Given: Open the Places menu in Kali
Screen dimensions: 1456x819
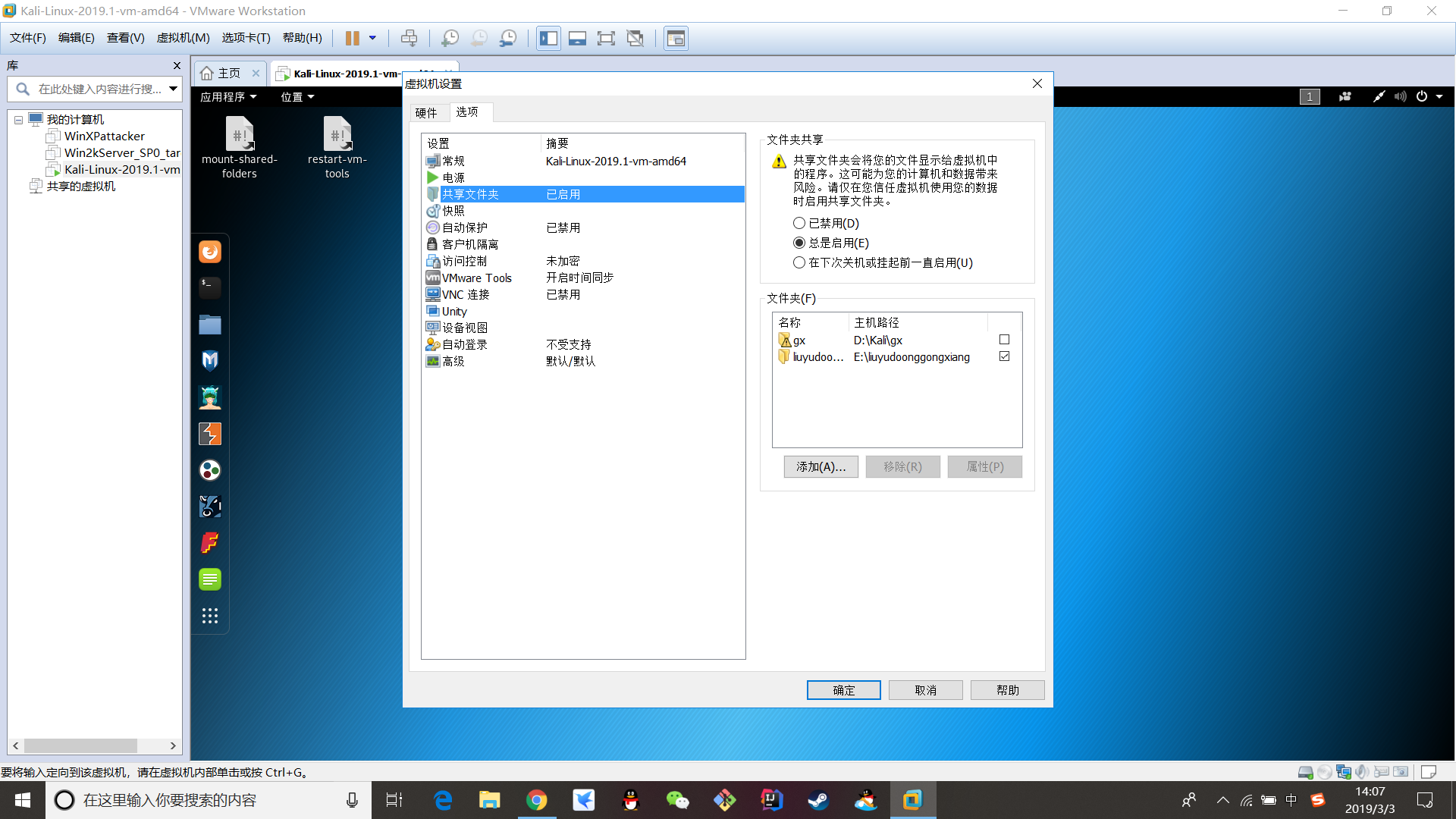Looking at the screenshot, I should (297, 96).
